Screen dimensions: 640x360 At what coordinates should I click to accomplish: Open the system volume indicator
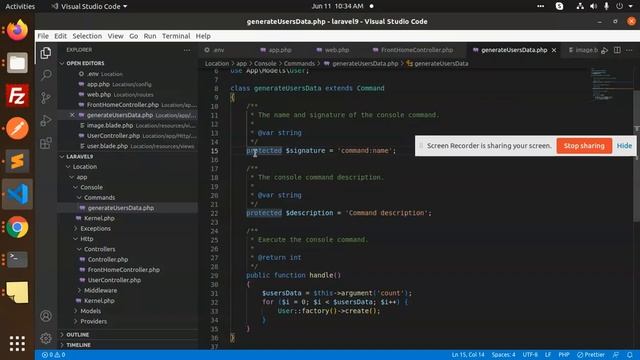[x=593, y=6]
